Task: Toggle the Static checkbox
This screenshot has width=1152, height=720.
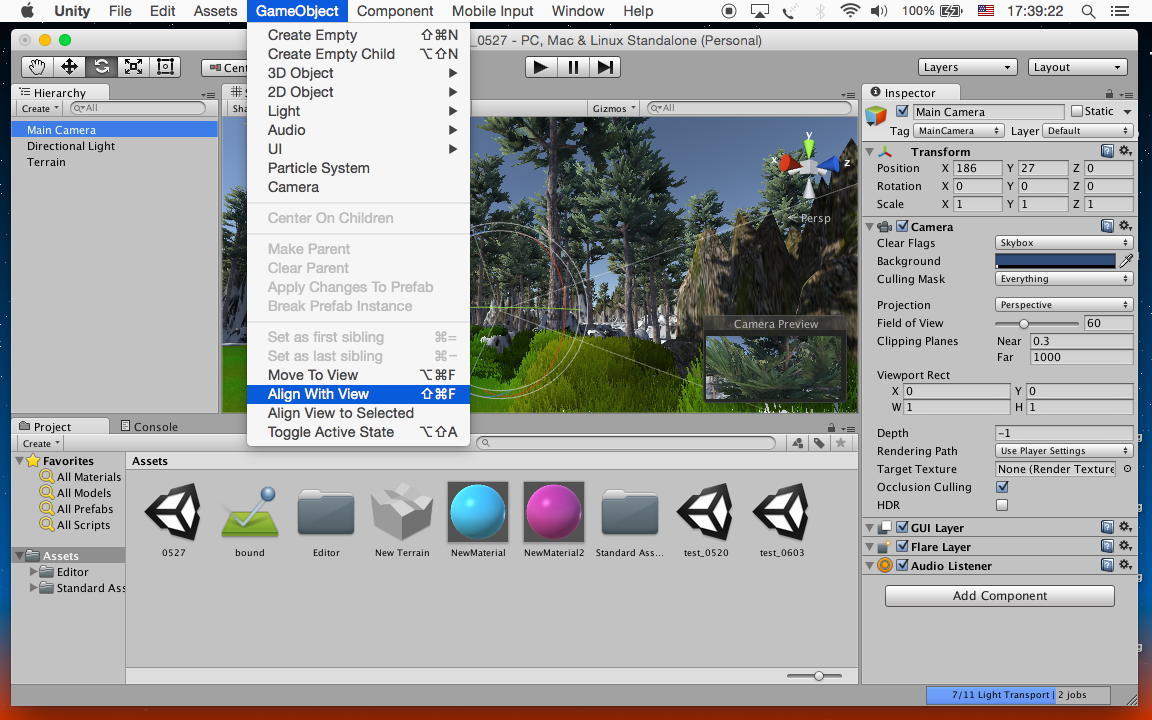Action: (x=1077, y=111)
